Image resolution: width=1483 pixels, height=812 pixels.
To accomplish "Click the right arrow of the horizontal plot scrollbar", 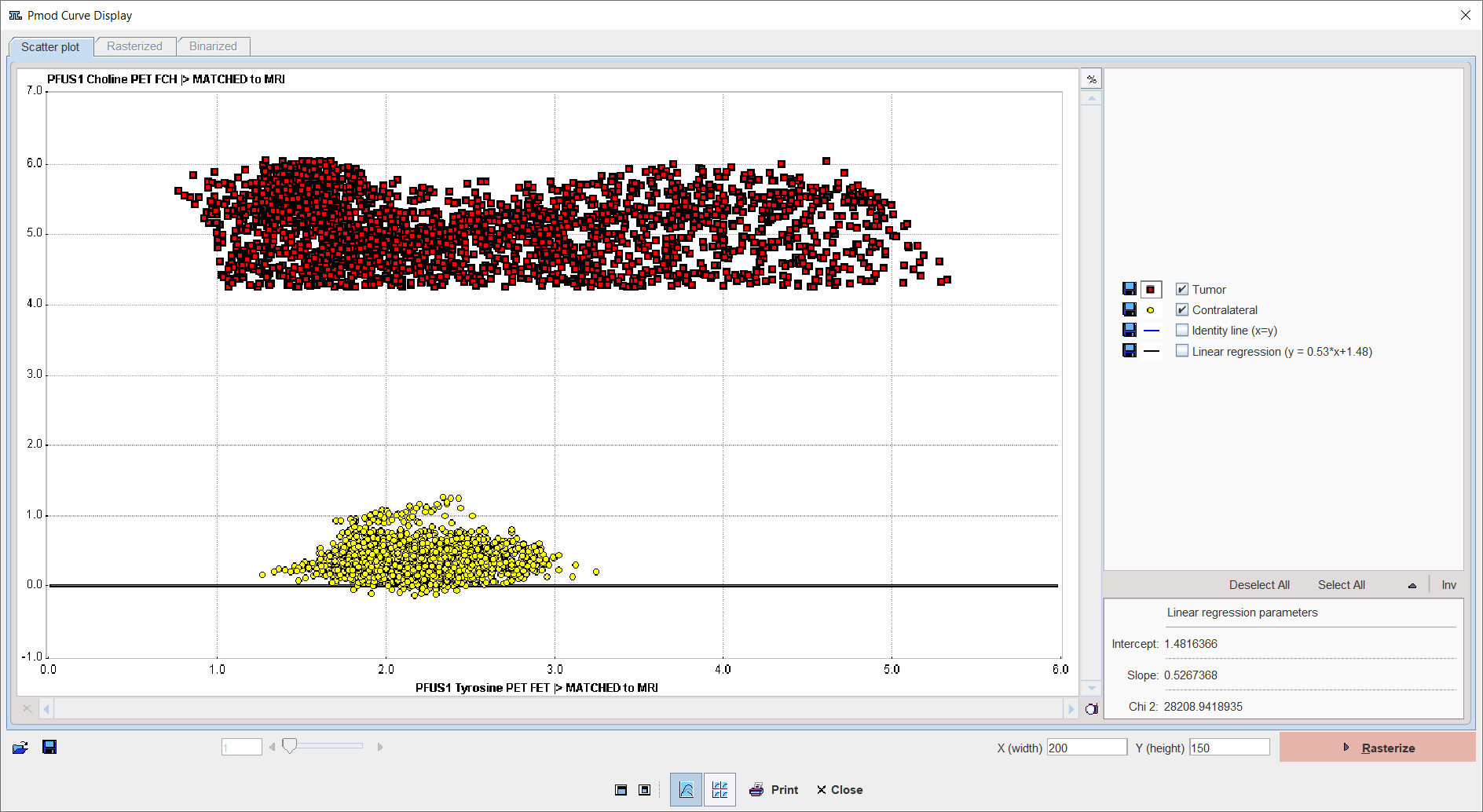I will point(1071,709).
